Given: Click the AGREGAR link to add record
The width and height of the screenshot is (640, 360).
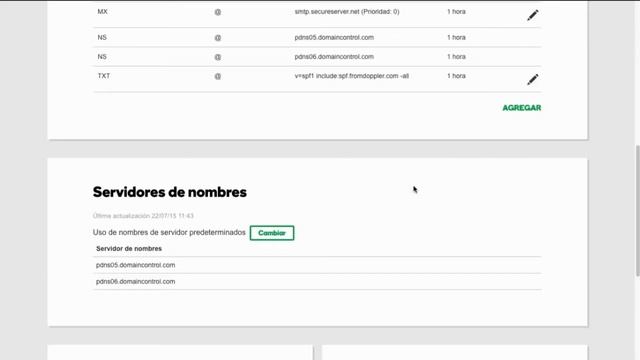Looking at the screenshot, I should pyautogui.click(x=522, y=108).
